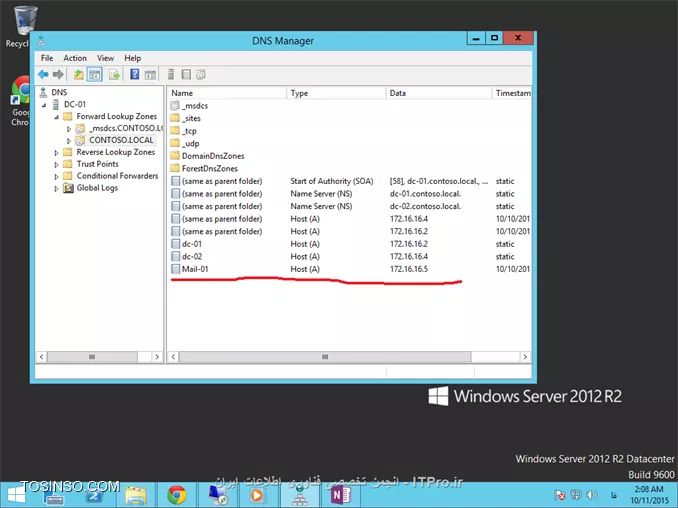Open Help with the blue question icon
Screen dimensions: 678x508
pos(134,74)
